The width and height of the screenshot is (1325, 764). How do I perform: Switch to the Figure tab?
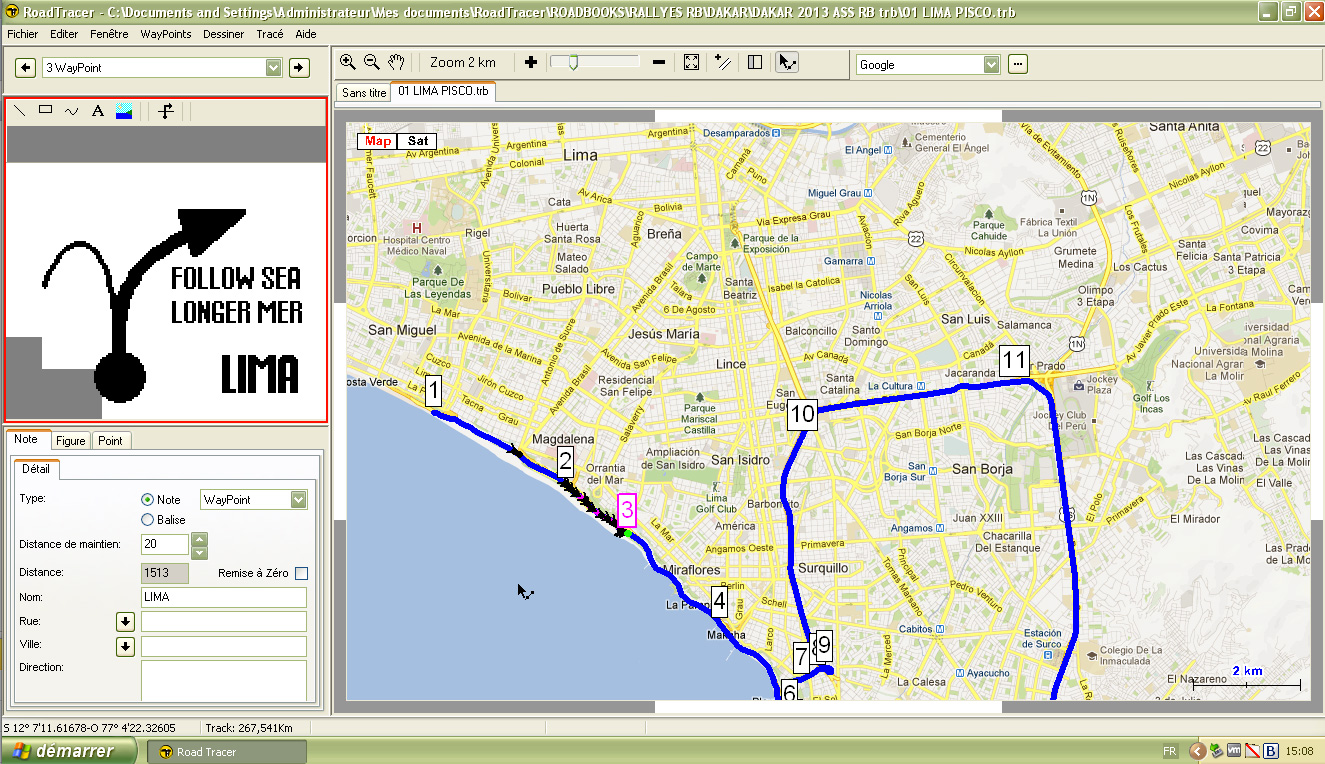tap(70, 440)
